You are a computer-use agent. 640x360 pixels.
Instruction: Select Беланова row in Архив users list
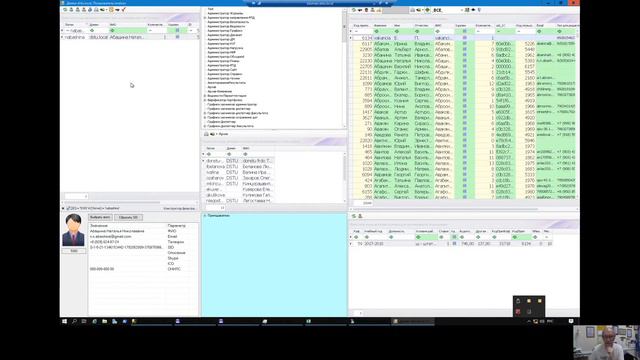[x=239, y=167]
